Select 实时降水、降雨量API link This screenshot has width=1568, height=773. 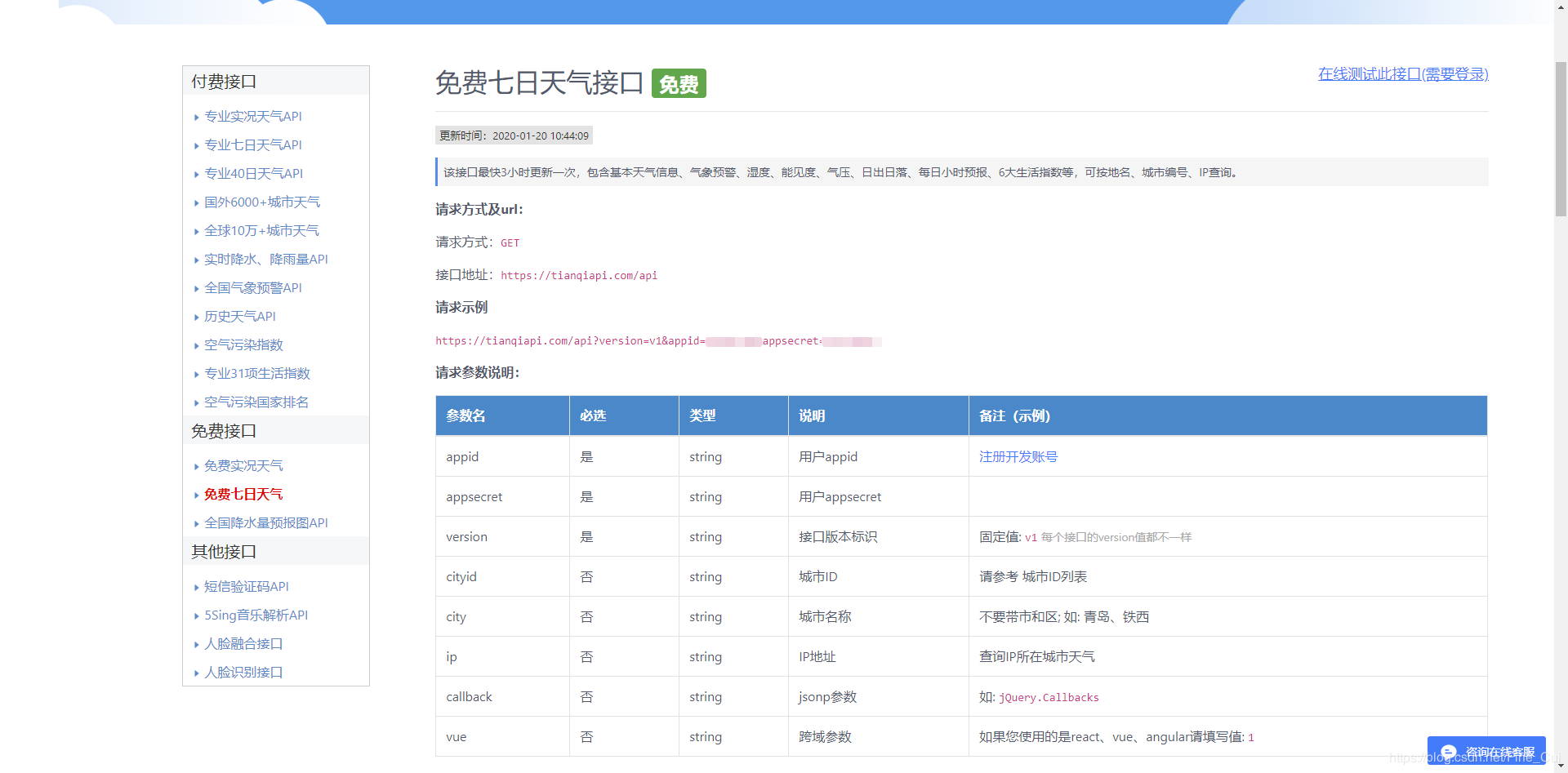(x=266, y=260)
